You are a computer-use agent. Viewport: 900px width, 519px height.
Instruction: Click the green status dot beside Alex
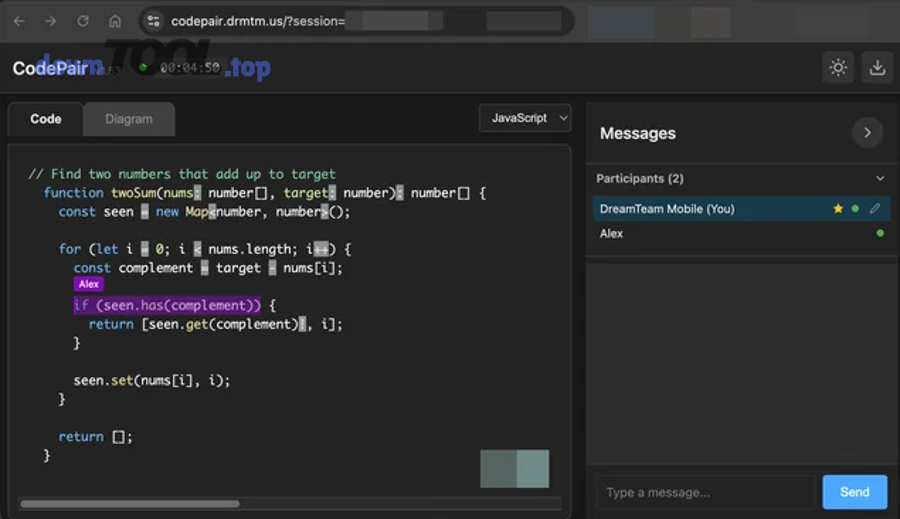point(880,233)
